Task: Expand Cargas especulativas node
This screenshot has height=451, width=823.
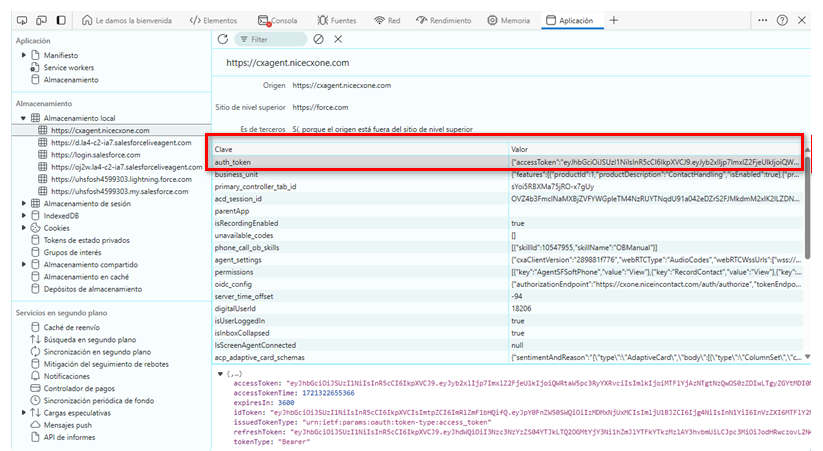Action: point(24,413)
